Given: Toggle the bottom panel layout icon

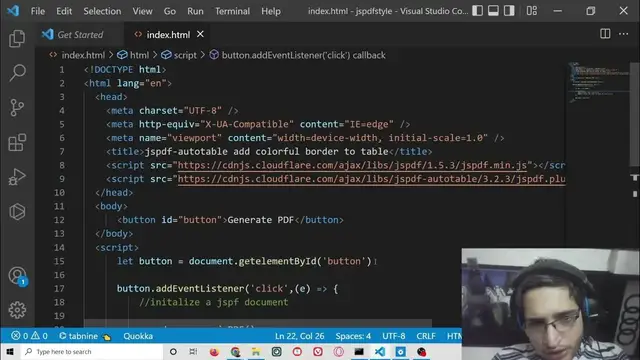Looking at the screenshot, I should [493, 11].
